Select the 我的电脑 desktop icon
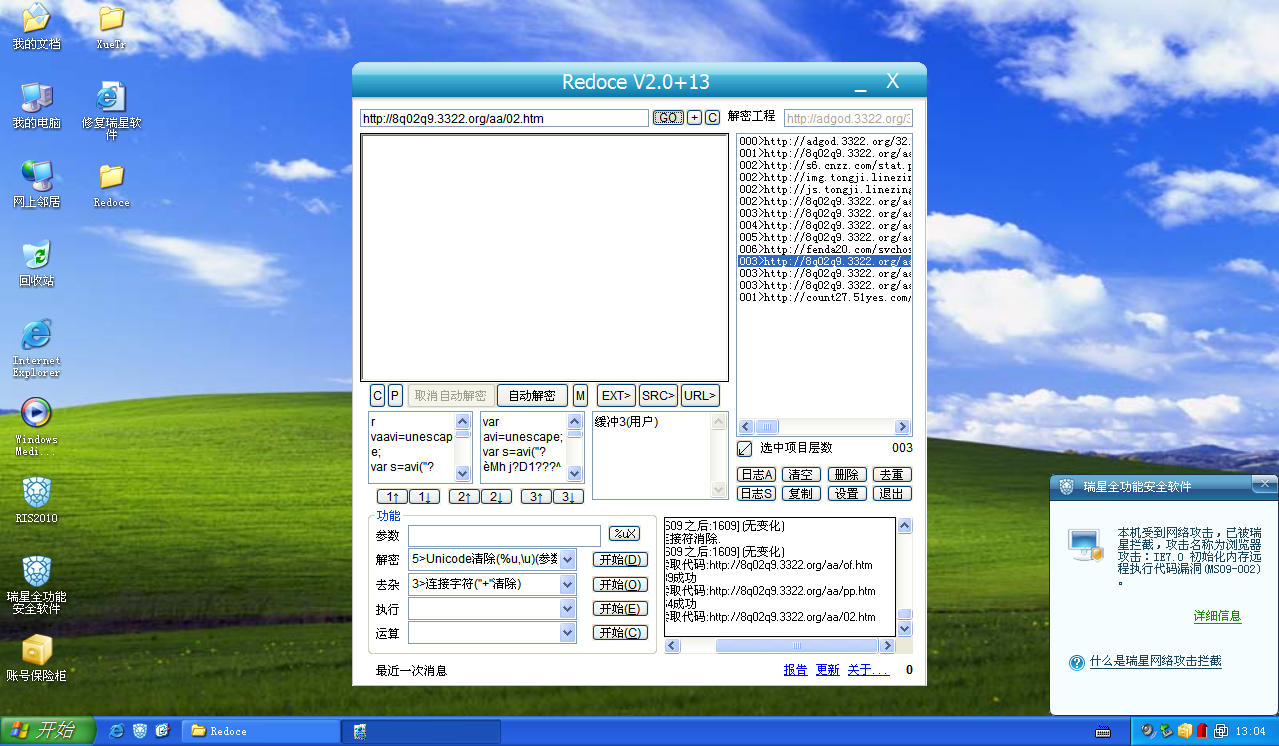The image size is (1279, 746). pos(36,106)
